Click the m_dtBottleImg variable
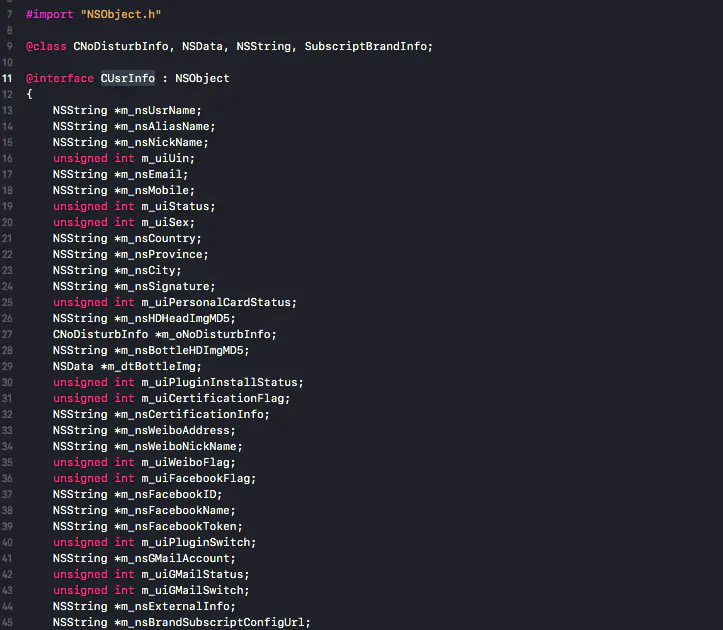 click(x=153, y=366)
